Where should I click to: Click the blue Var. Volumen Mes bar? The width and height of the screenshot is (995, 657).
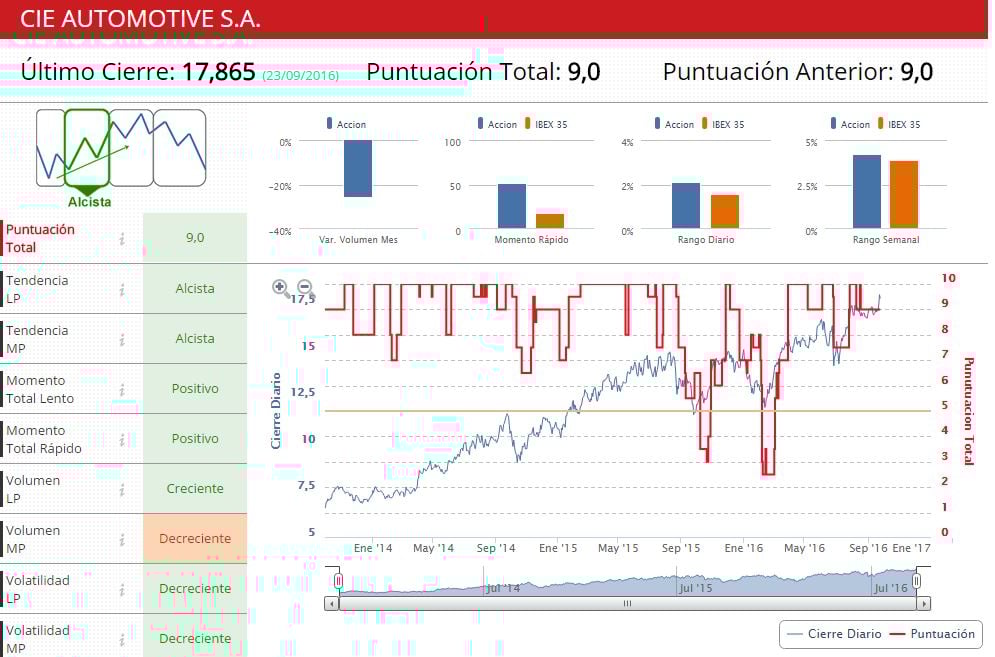click(358, 168)
